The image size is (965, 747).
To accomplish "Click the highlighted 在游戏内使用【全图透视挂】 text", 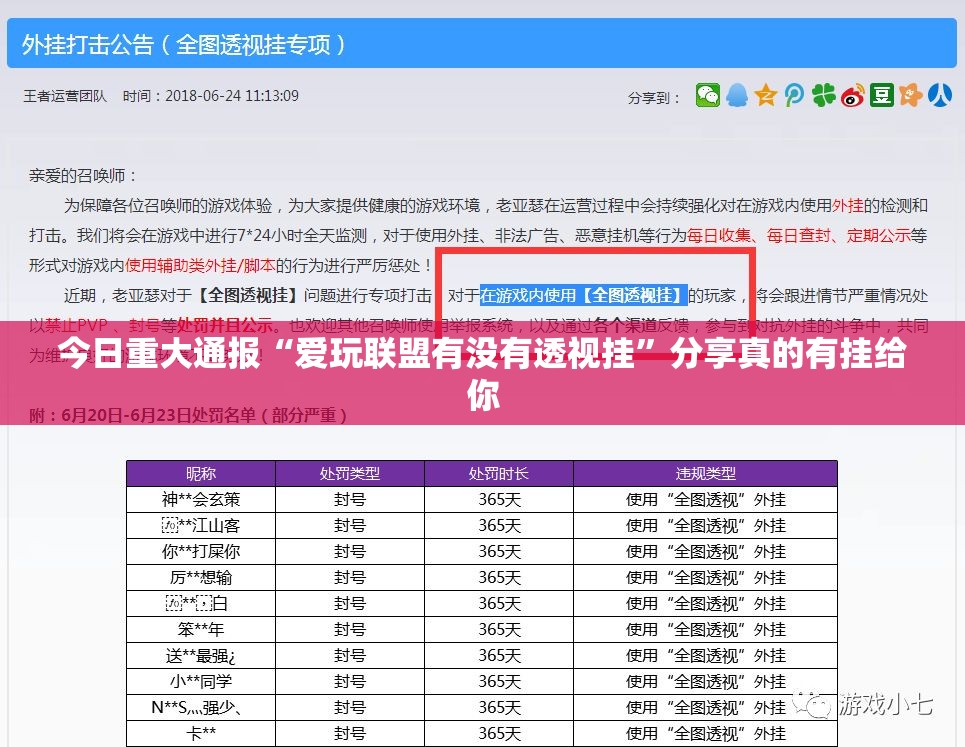I will tap(583, 295).
